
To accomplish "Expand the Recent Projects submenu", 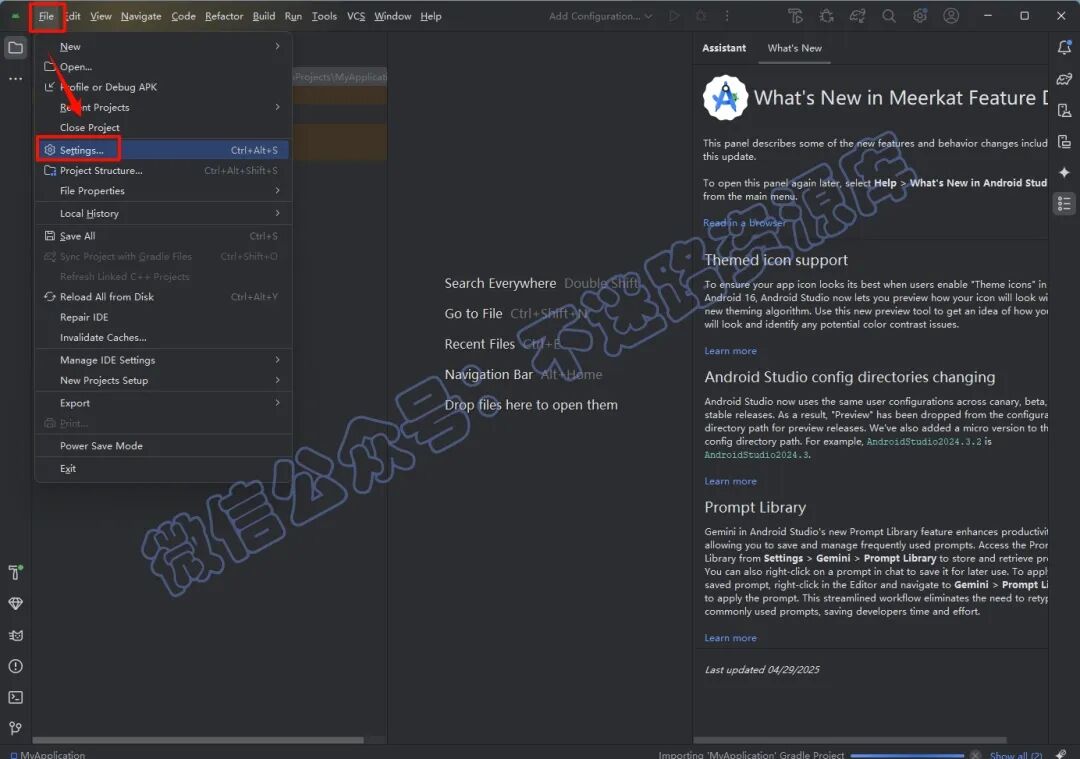I will [163, 107].
